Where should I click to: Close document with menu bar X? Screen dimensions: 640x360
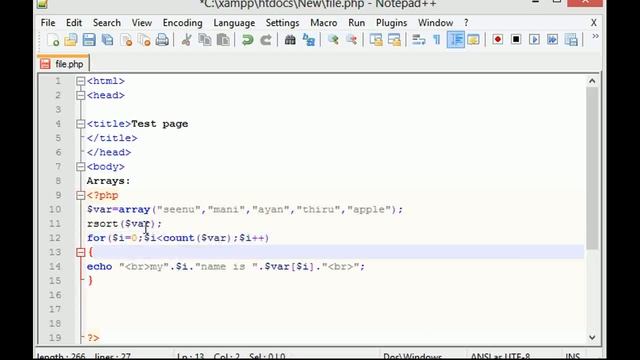[594, 23]
